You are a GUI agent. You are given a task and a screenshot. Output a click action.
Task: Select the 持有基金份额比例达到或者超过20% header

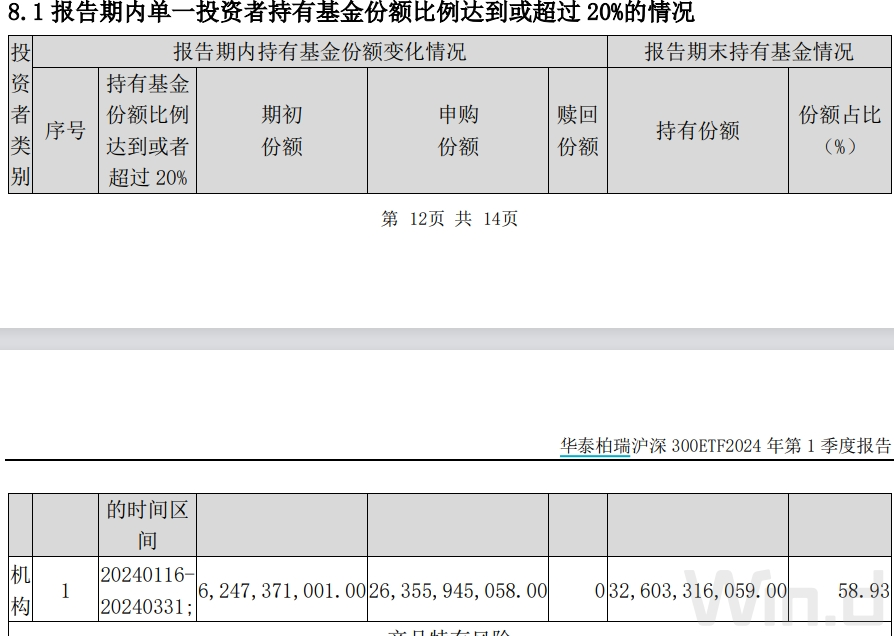(x=147, y=131)
